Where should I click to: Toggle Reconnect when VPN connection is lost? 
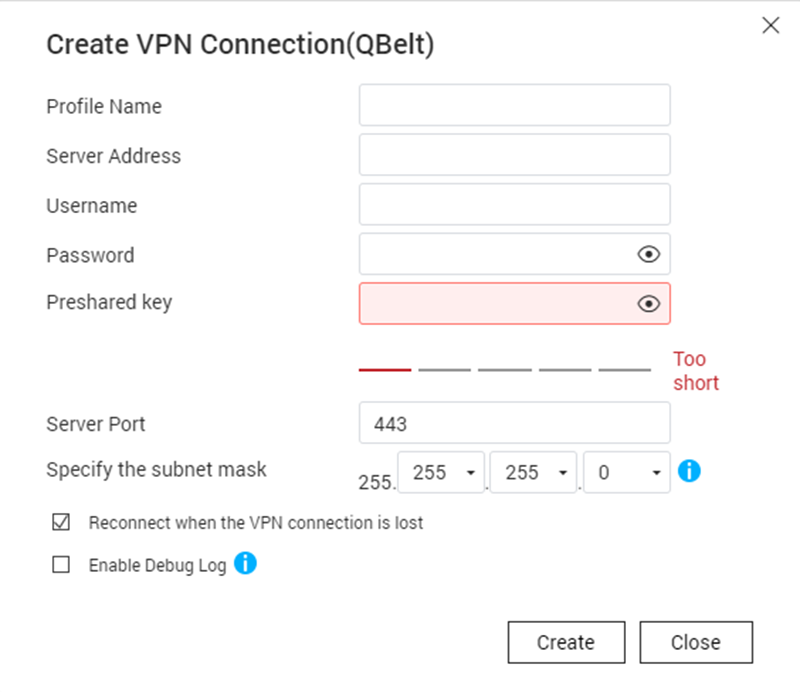[61, 522]
